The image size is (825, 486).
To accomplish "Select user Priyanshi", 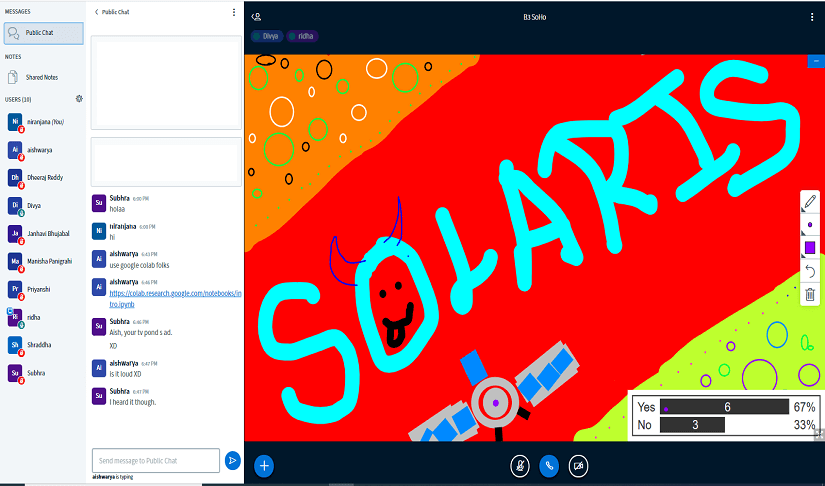I will pos(43,289).
